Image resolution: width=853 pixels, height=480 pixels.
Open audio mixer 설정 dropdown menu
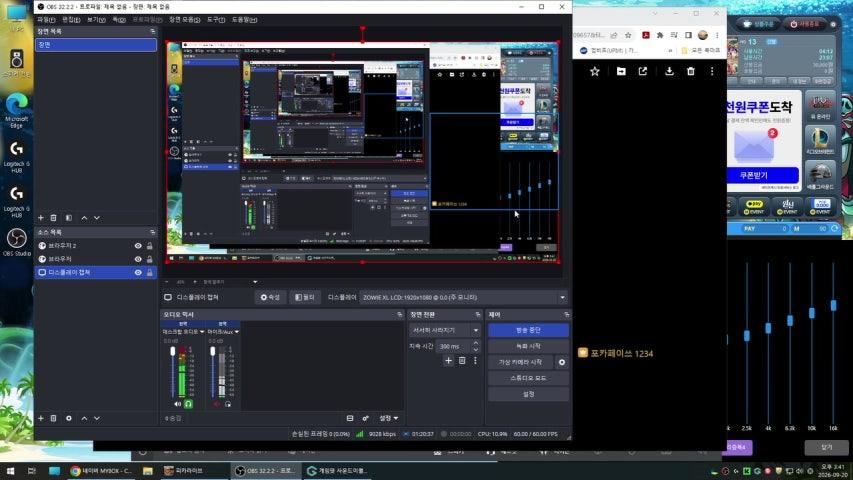pos(388,418)
